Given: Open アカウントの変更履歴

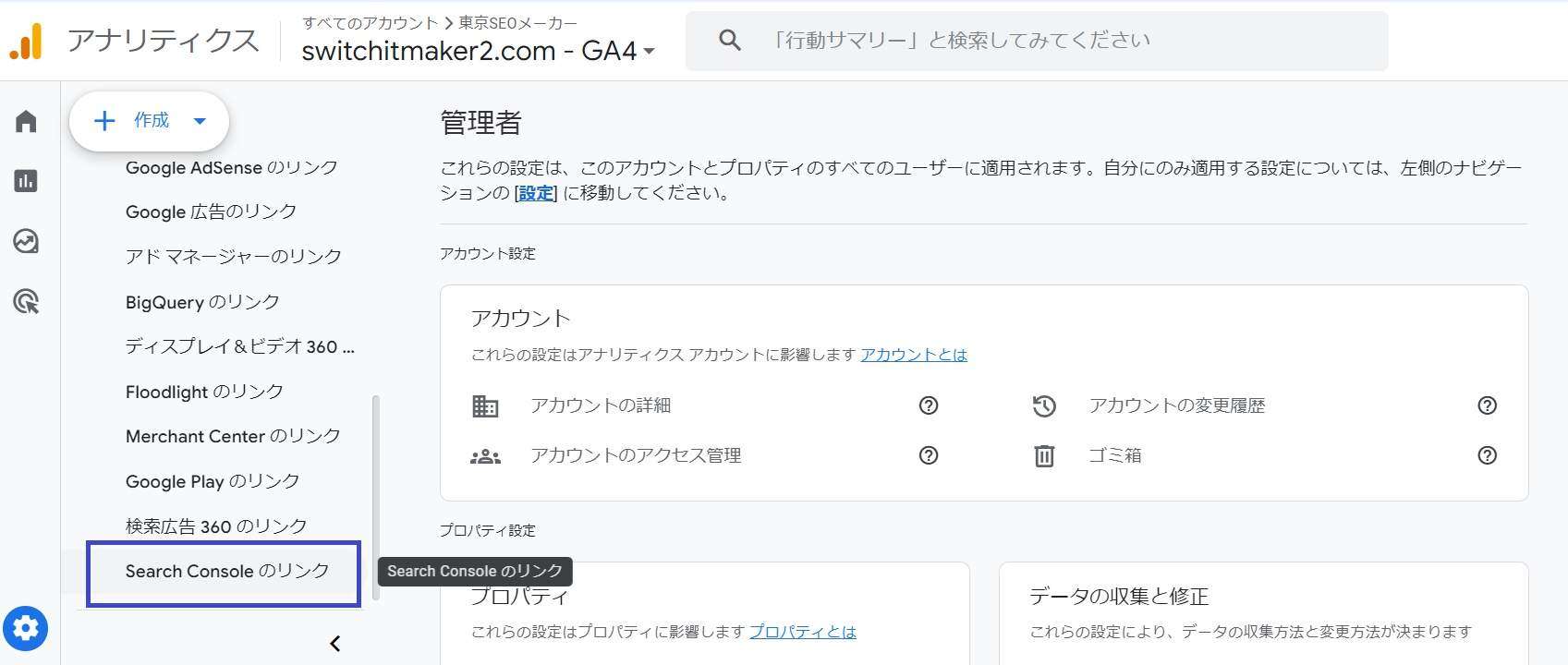Looking at the screenshot, I should [1176, 405].
